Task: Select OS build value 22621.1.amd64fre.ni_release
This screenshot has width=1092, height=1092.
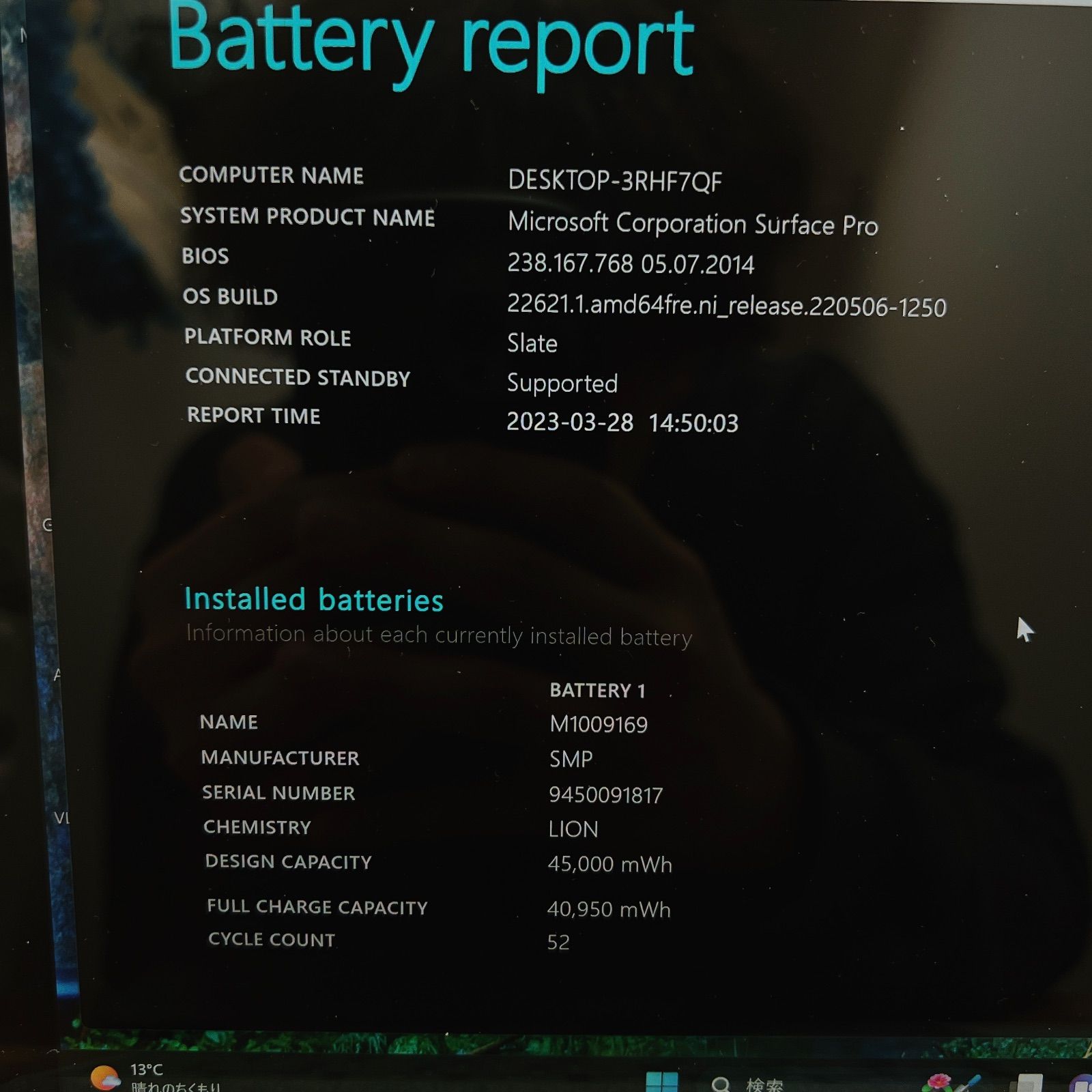Action: pos(726,305)
